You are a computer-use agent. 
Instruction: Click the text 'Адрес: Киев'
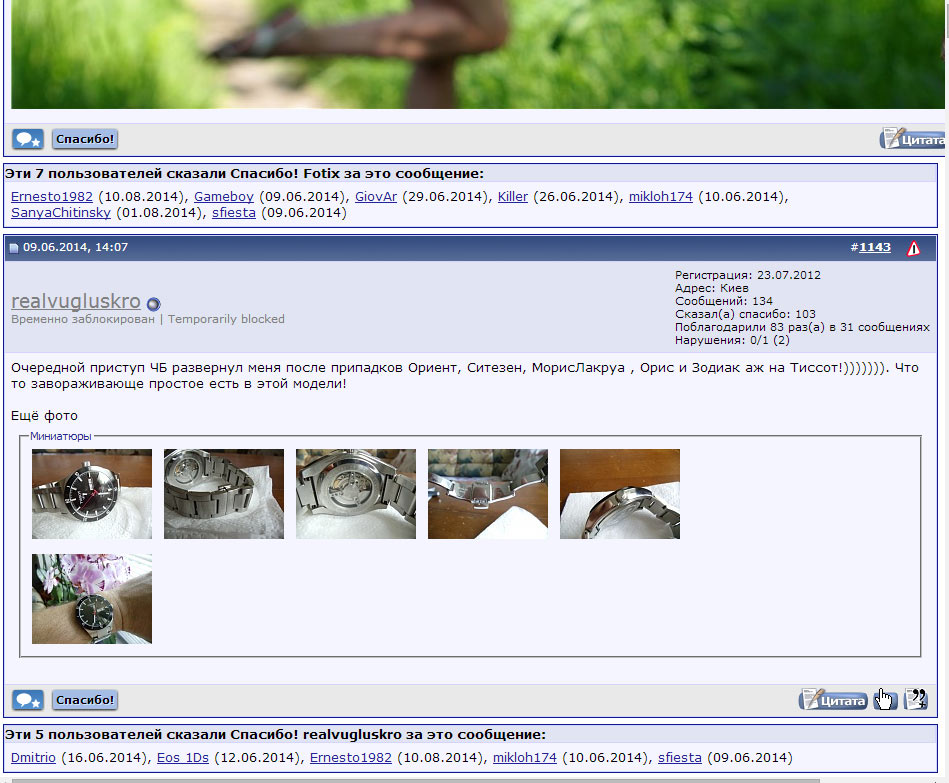[712, 288]
